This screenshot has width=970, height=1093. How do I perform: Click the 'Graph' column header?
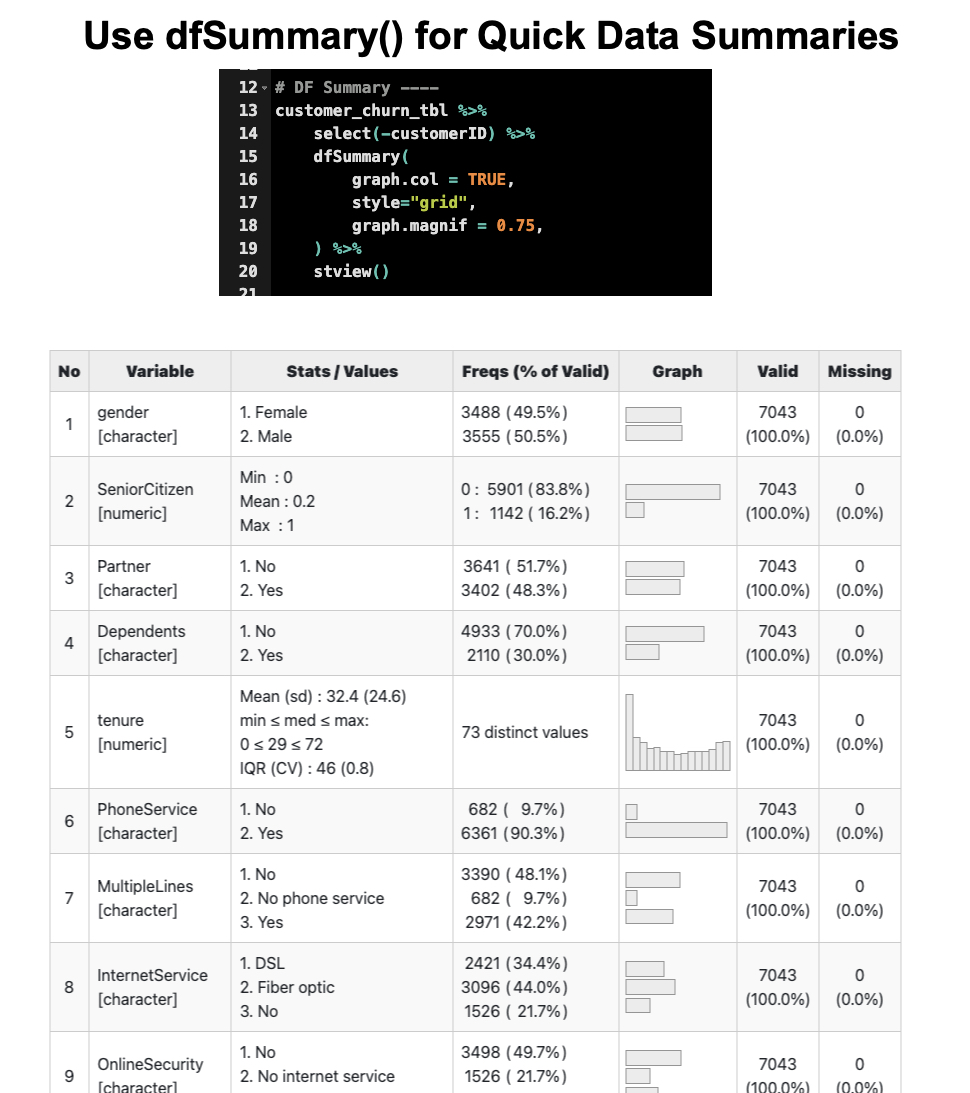677,372
